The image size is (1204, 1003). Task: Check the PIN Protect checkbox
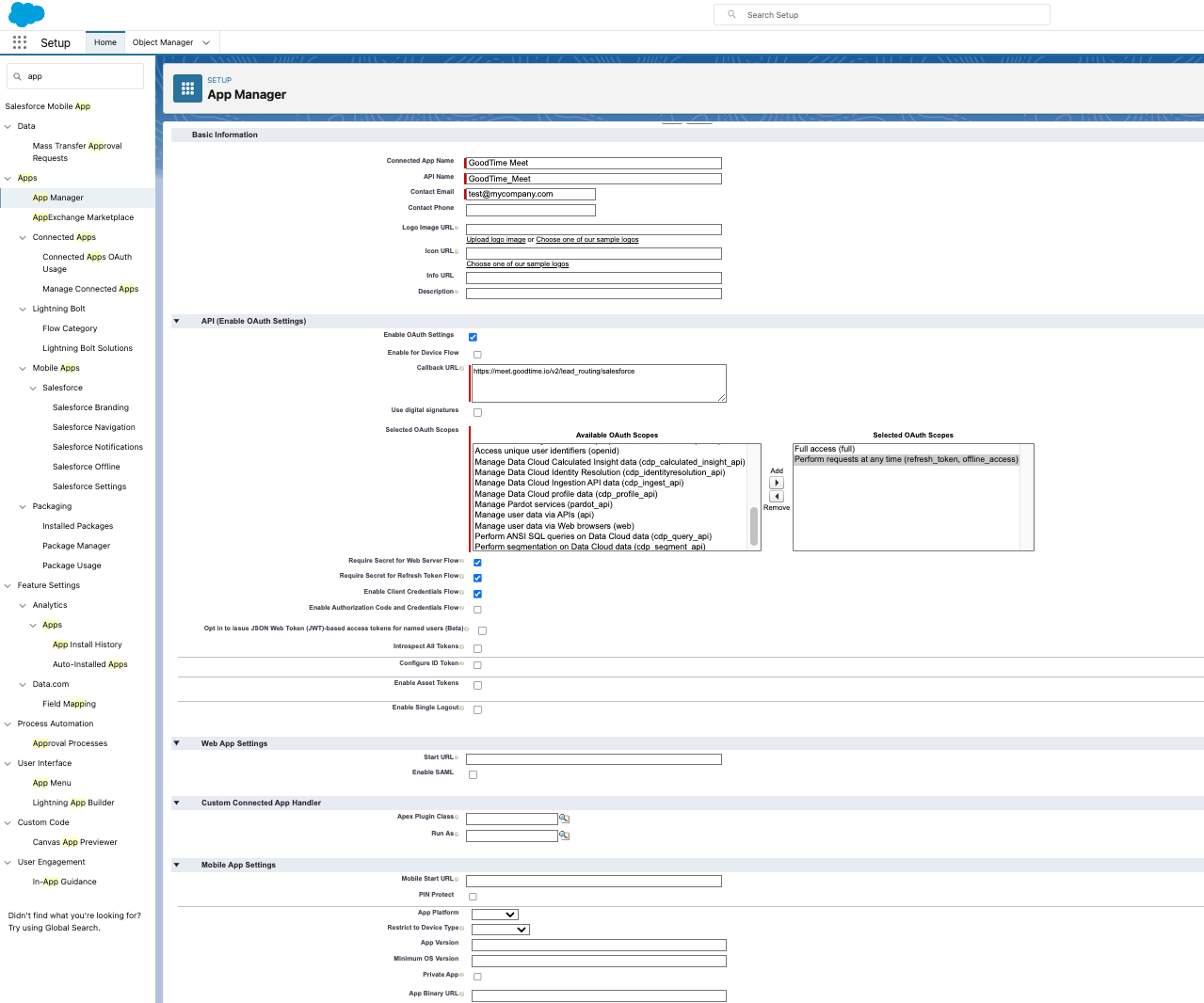pos(473,896)
